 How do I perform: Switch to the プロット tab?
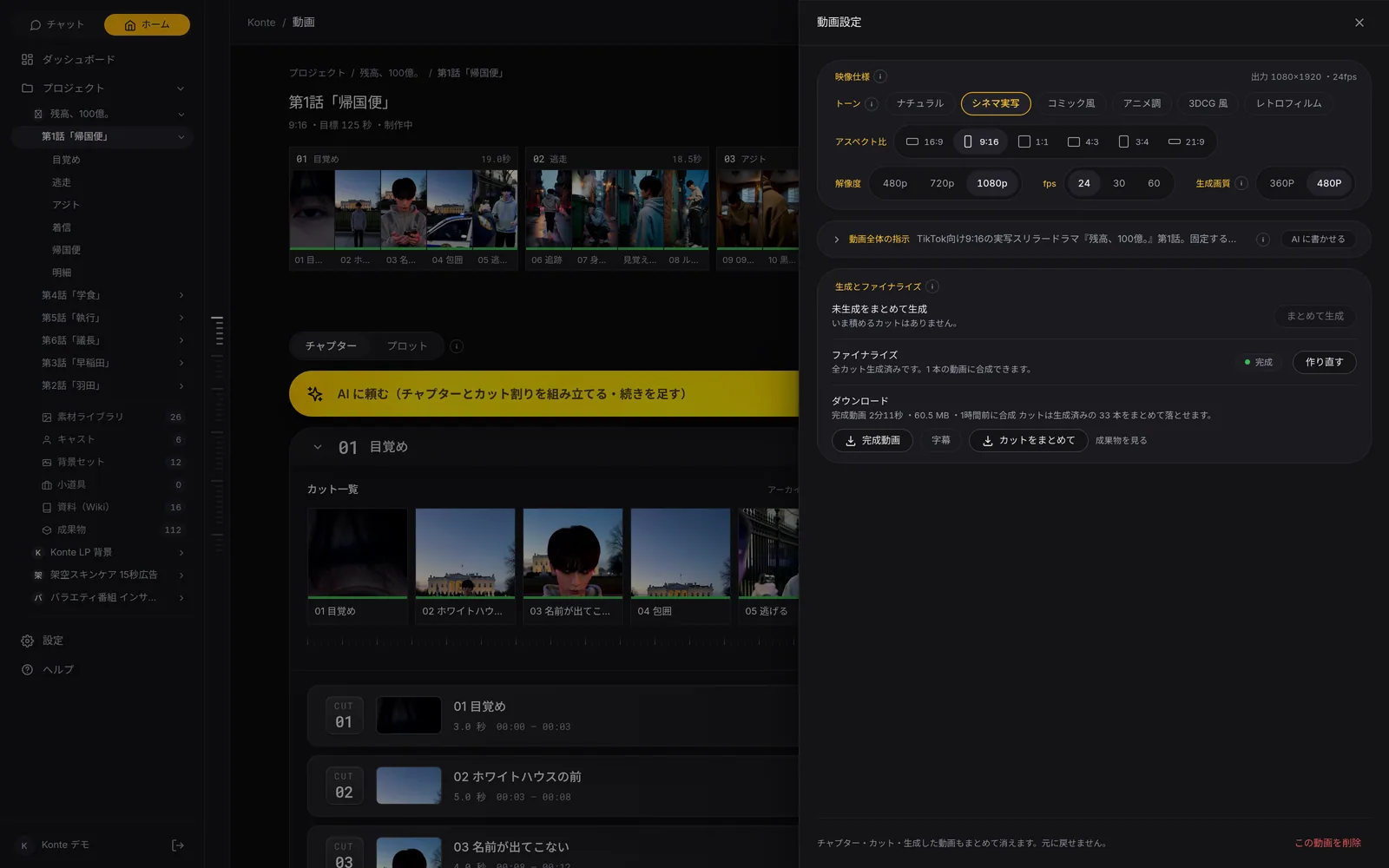(x=407, y=345)
